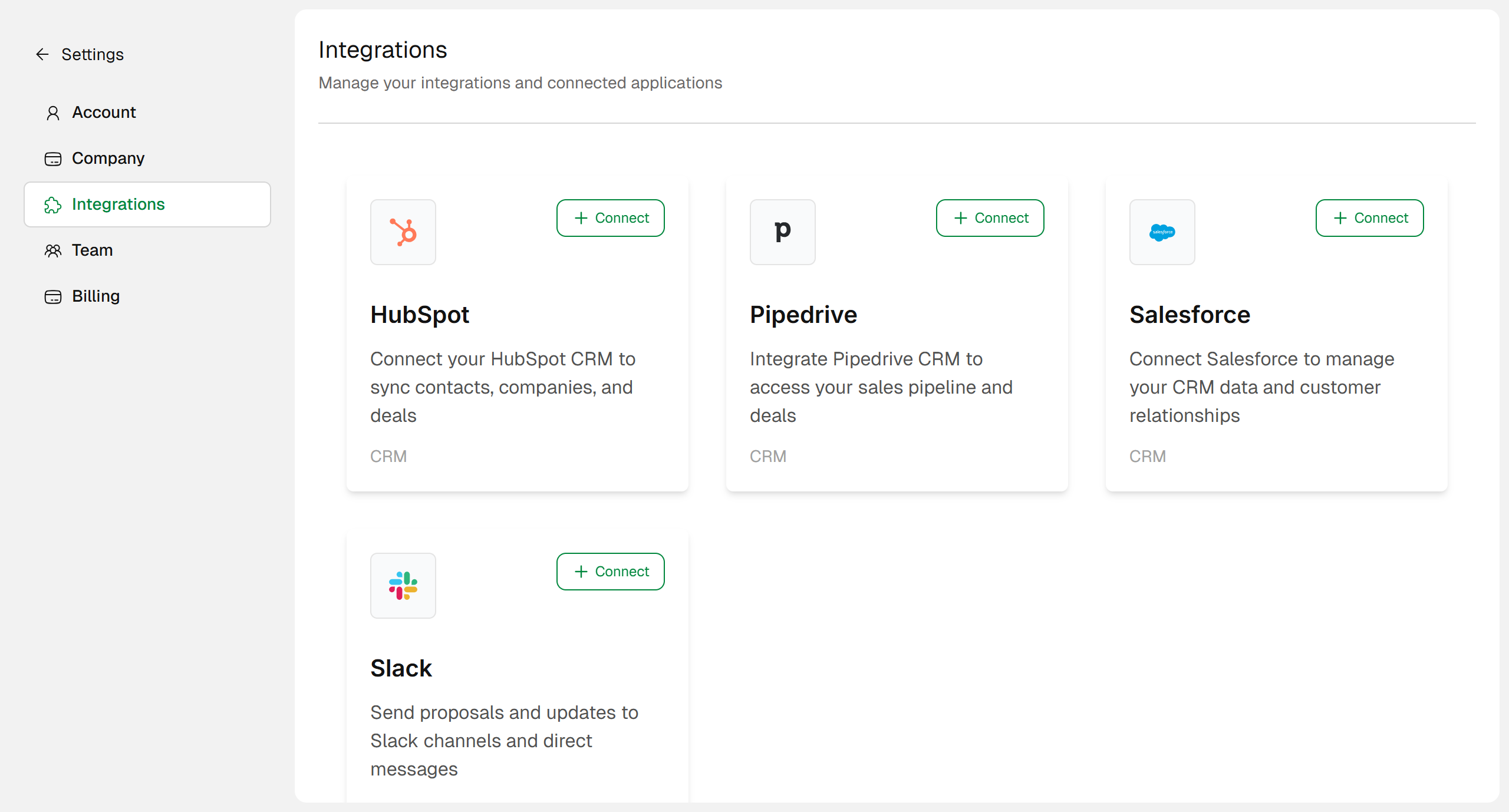
Task: Click the Salesforce card description text
Action: (x=1261, y=387)
